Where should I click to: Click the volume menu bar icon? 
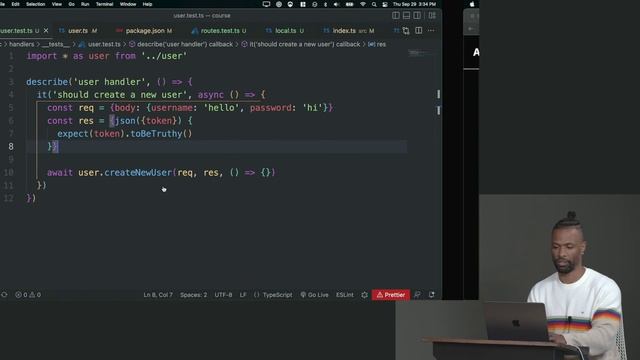(336, 4)
